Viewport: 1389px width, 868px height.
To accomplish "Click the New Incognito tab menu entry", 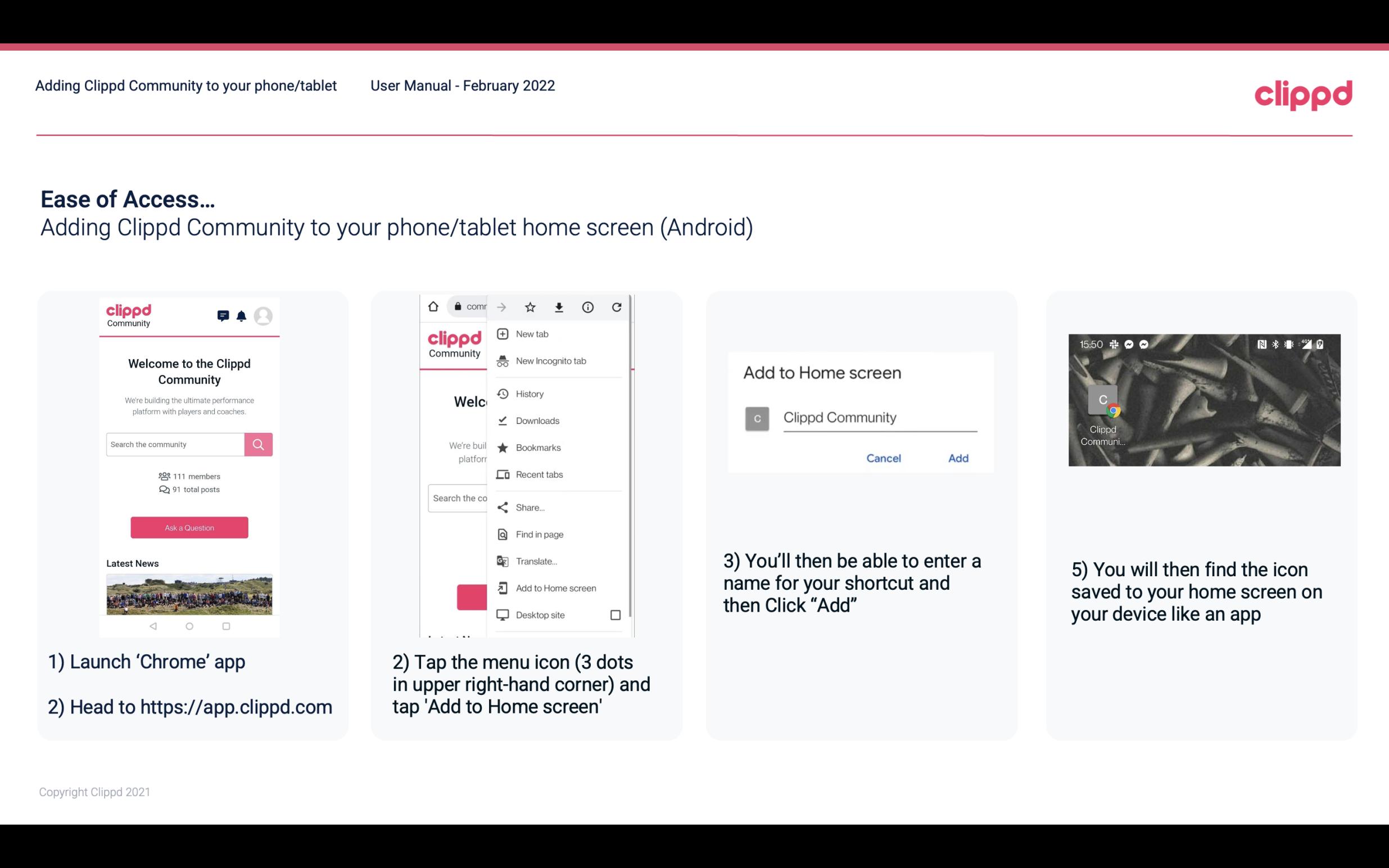I will tap(552, 361).
